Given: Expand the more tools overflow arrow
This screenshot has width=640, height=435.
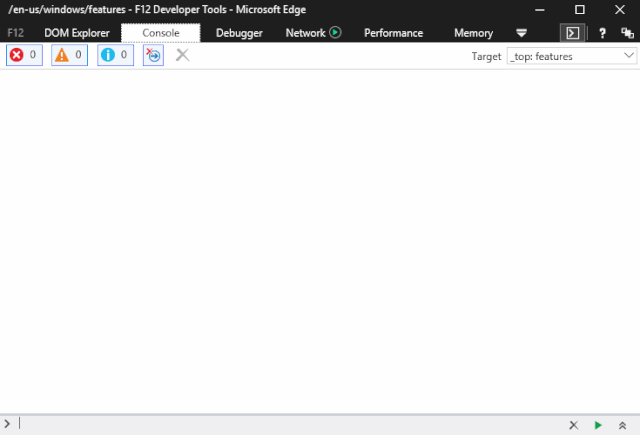Looking at the screenshot, I should pyautogui.click(x=521, y=33).
